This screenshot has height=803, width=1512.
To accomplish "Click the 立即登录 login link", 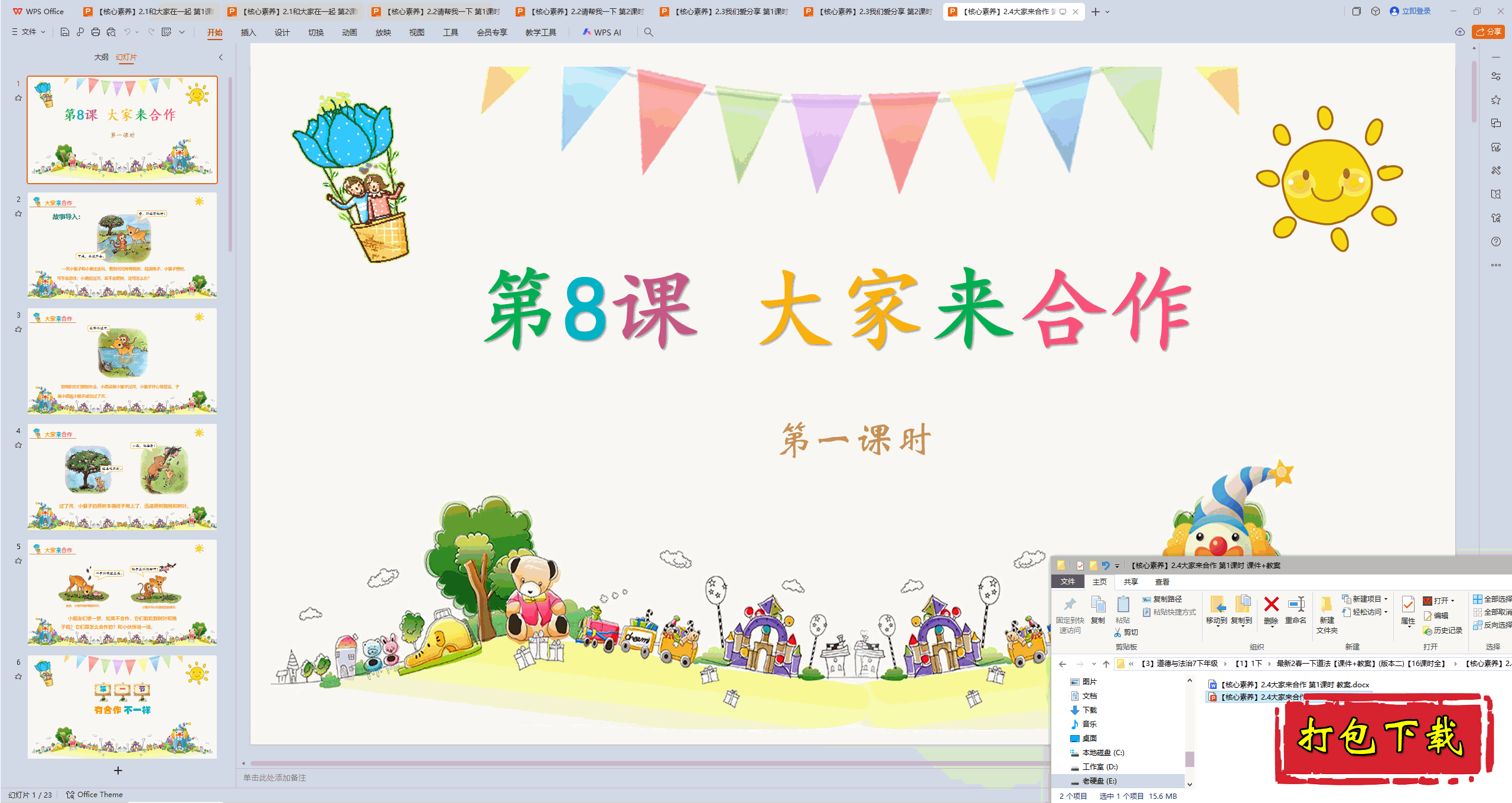I will point(1410,11).
